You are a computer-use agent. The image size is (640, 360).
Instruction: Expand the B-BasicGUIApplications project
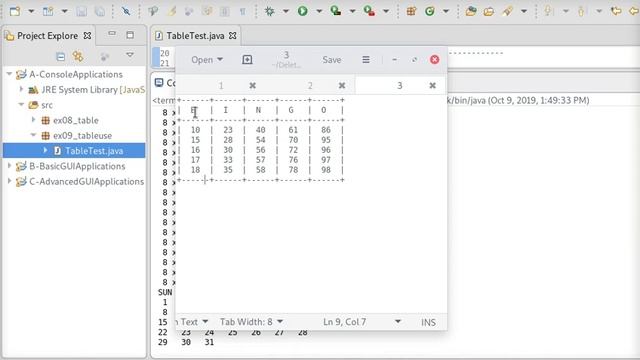coord(9,166)
